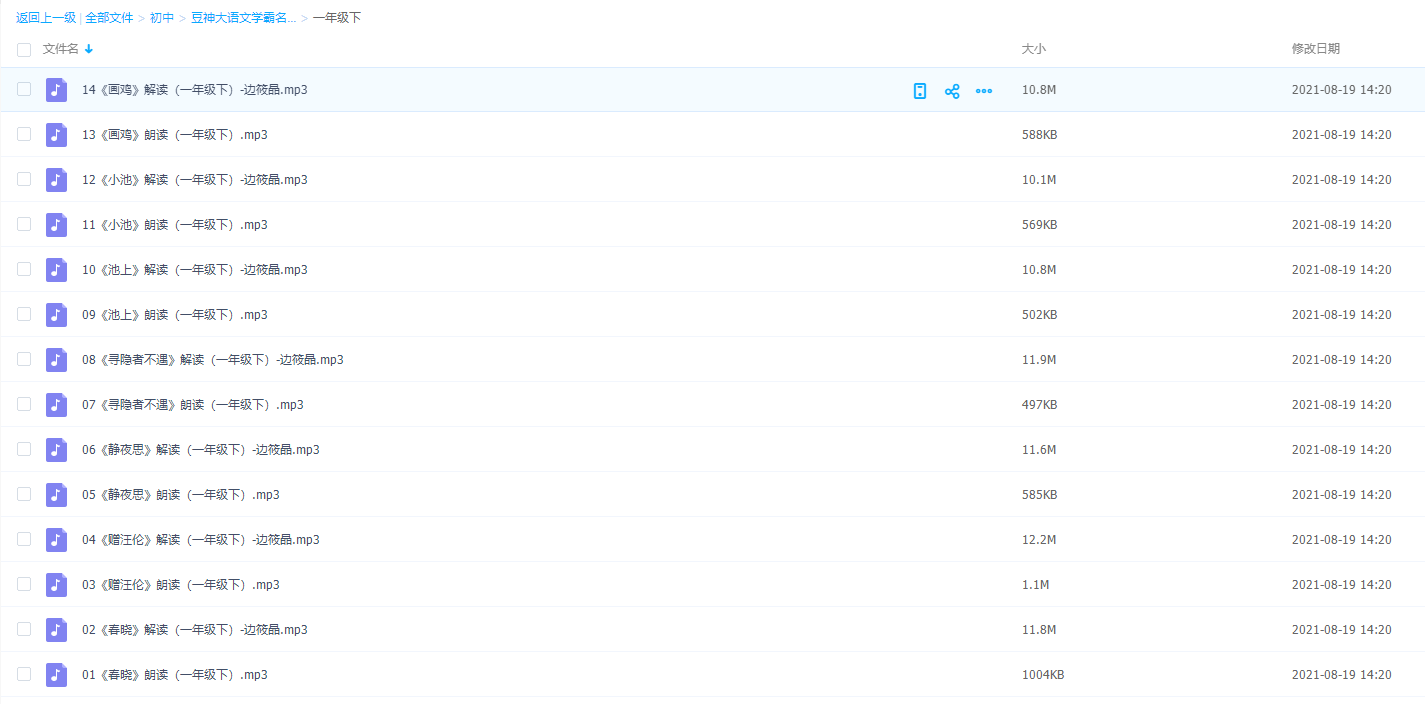
Task: Click the mp3 icon next to 06《静夜思》解读
Action: (56, 450)
